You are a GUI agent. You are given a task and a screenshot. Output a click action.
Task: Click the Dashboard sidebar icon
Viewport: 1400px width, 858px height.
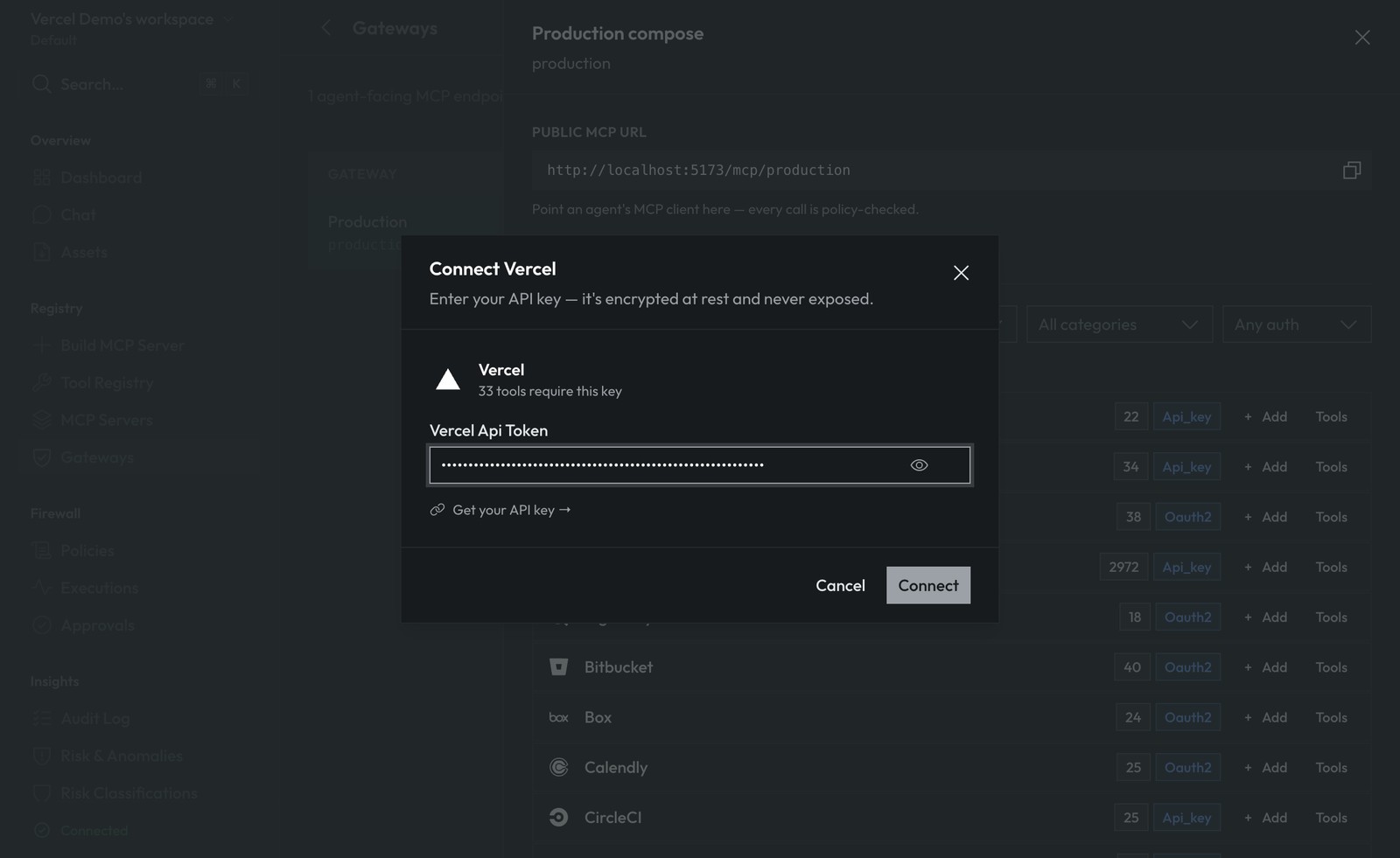pyautogui.click(x=42, y=178)
